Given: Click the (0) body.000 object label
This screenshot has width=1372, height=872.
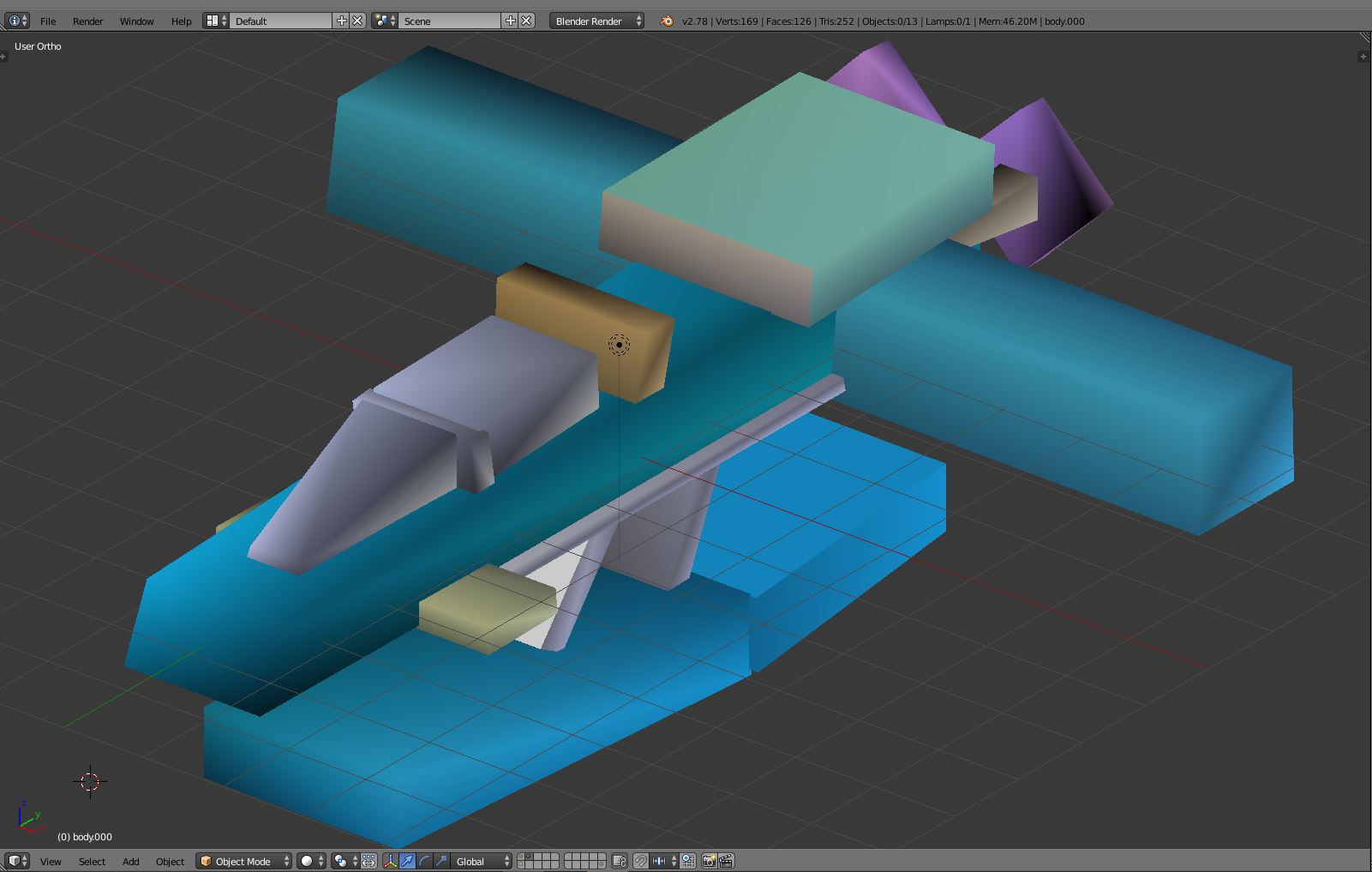Looking at the screenshot, I should tap(85, 837).
